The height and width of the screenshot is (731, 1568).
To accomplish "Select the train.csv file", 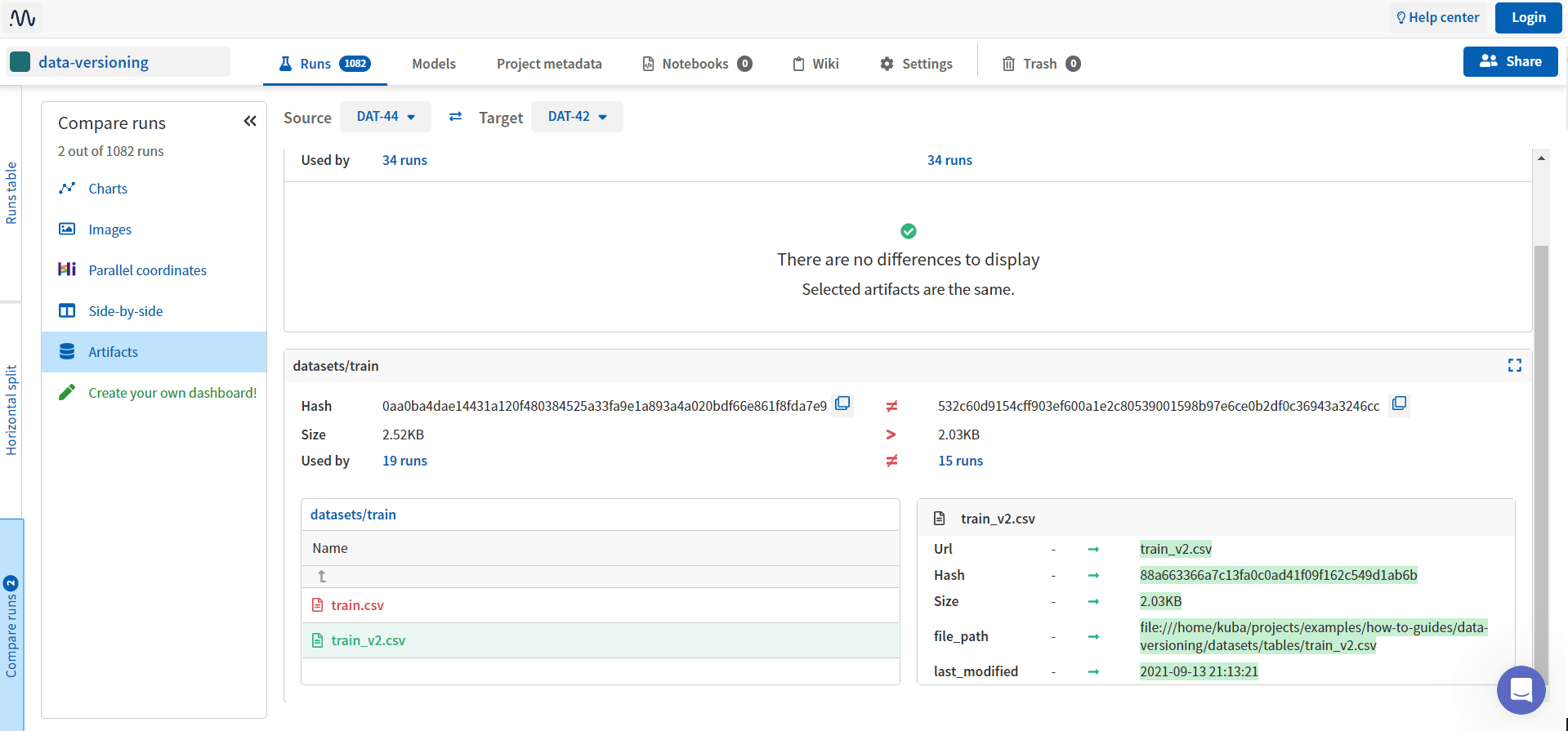I will pos(357,605).
